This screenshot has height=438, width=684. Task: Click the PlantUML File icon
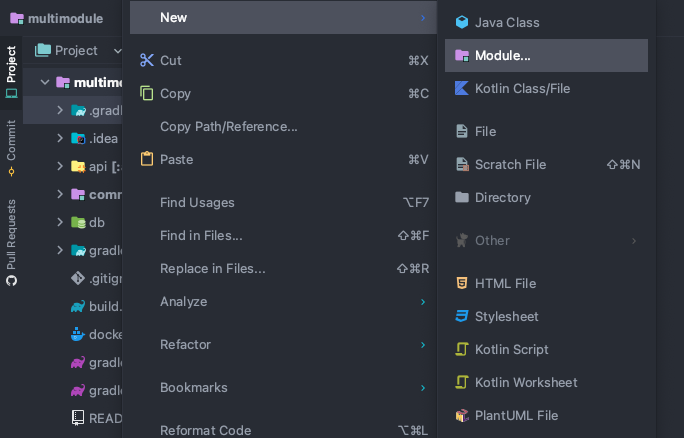[462, 415]
